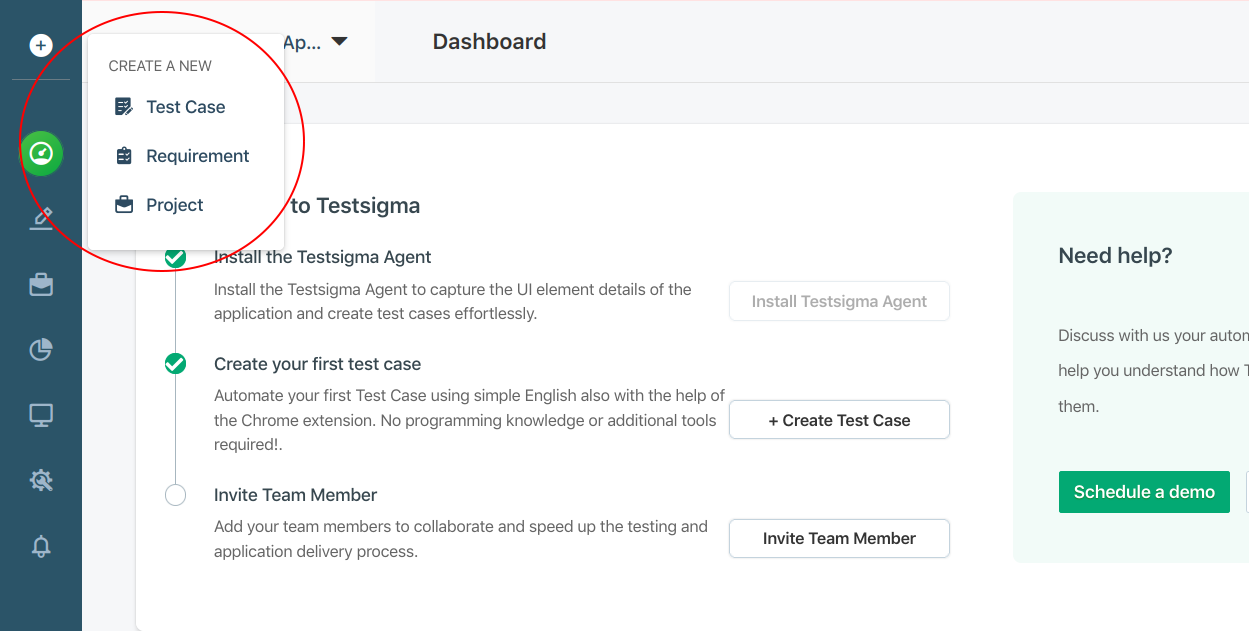The width and height of the screenshot is (1249, 631).
Task: Open the pie chart reports icon
Action: 41,350
